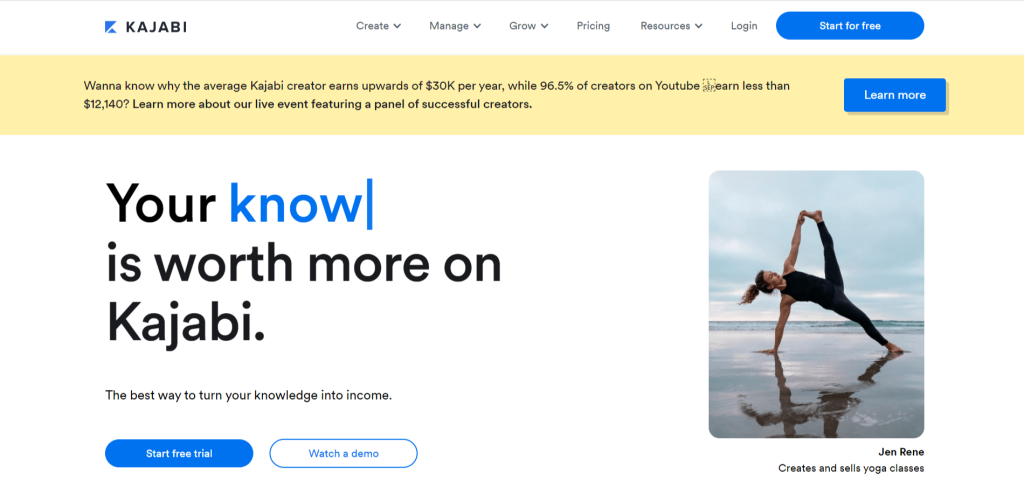Click the yellow banner announcement text
The width and height of the screenshot is (1024, 480).
436,95
